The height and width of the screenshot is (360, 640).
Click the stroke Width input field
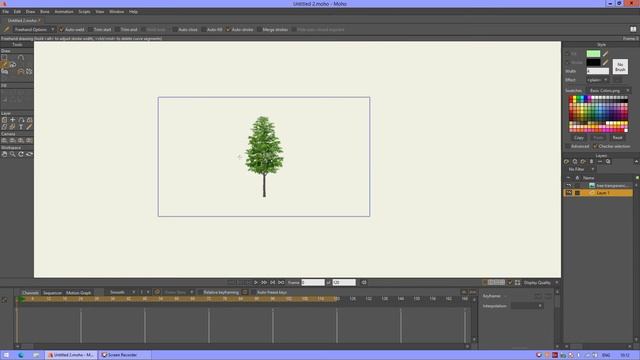598,71
